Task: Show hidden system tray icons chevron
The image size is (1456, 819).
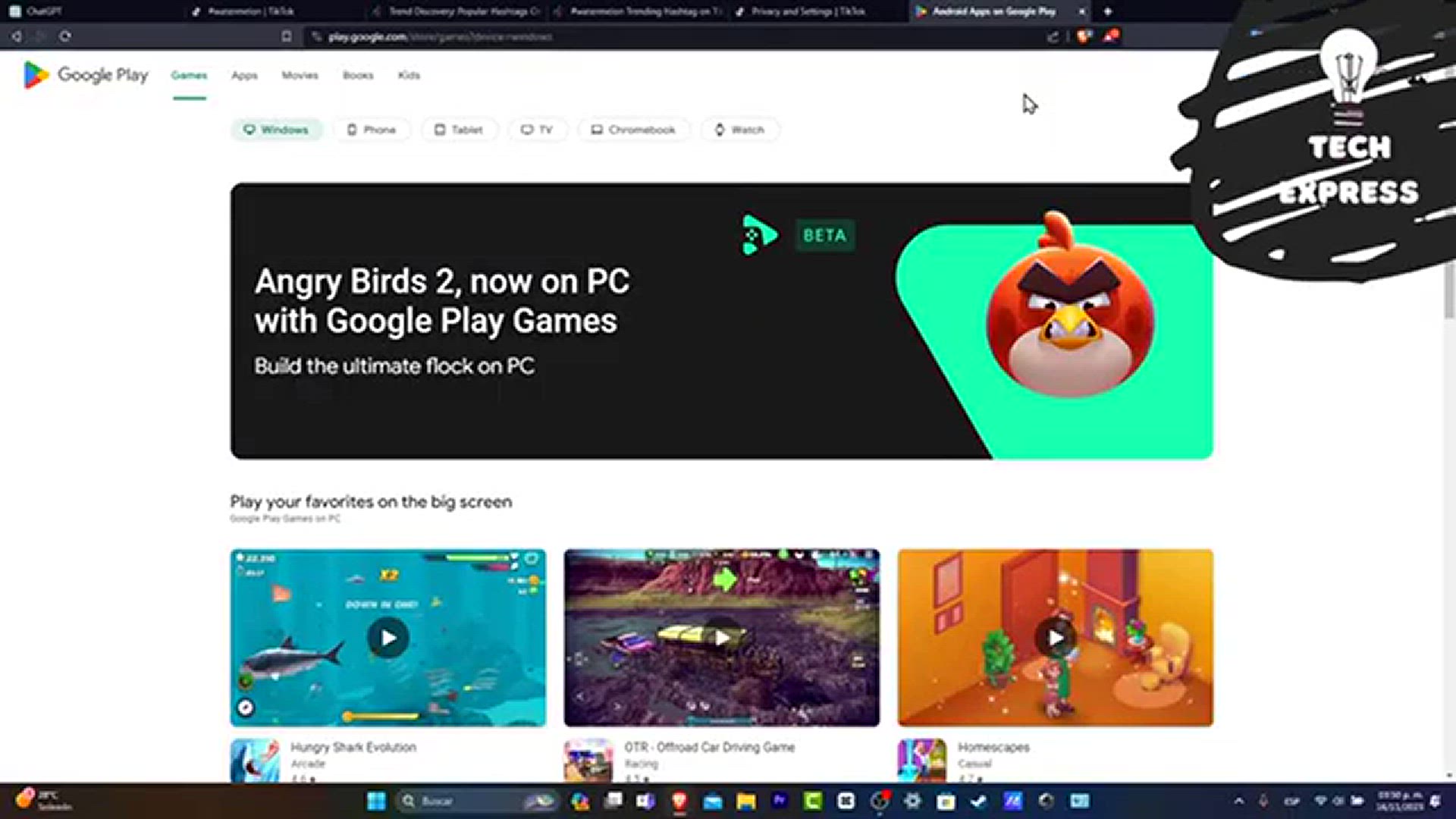Action: click(x=1239, y=801)
